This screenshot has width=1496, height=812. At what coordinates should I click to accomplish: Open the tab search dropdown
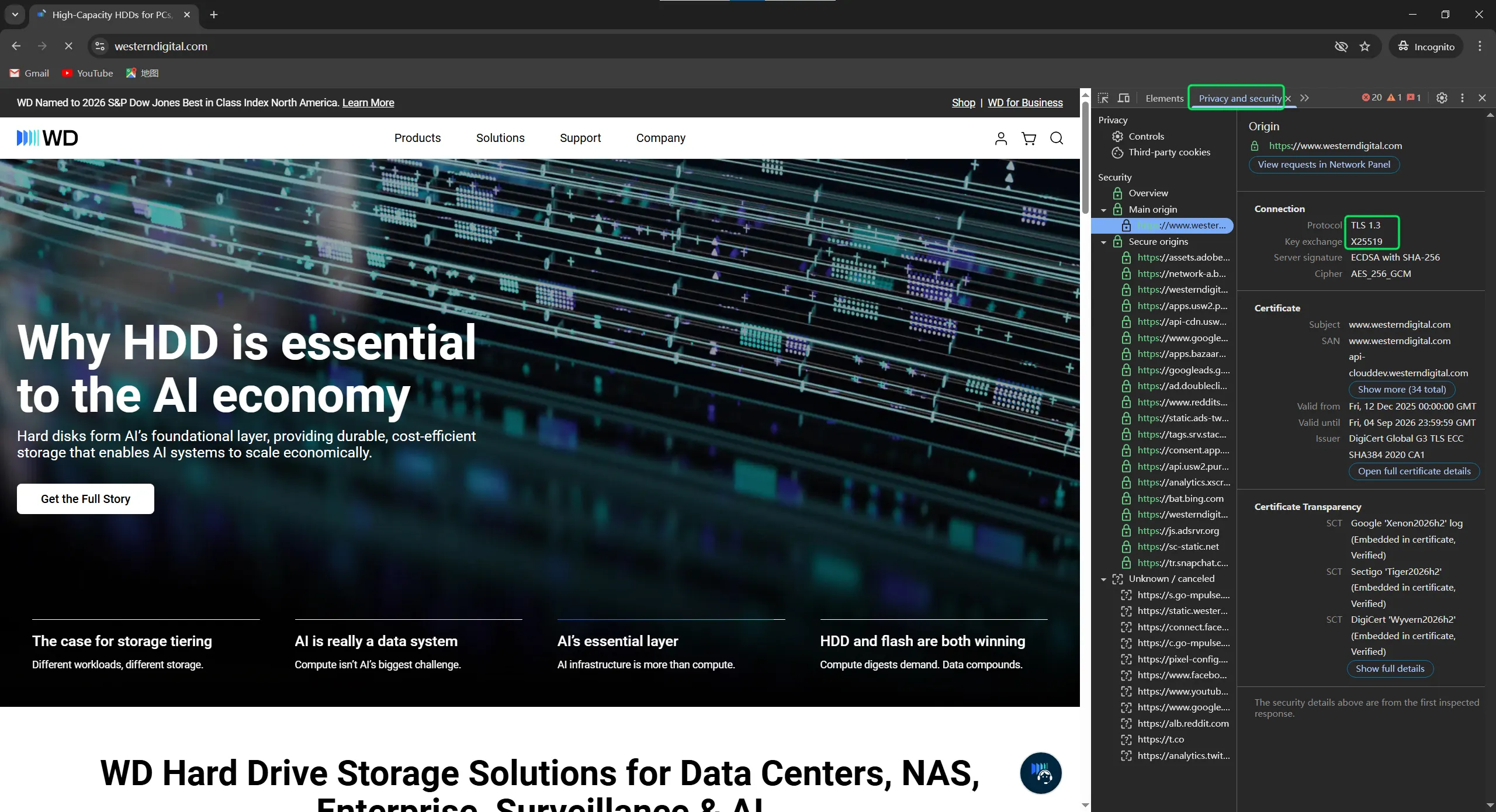[x=15, y=15]
